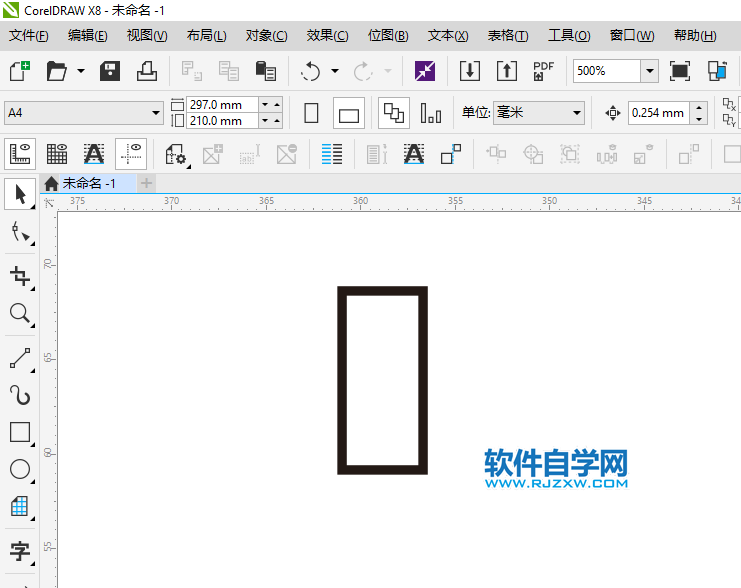741x588 pixels.
Task: Undo the last action
Action: coord(310,71)
